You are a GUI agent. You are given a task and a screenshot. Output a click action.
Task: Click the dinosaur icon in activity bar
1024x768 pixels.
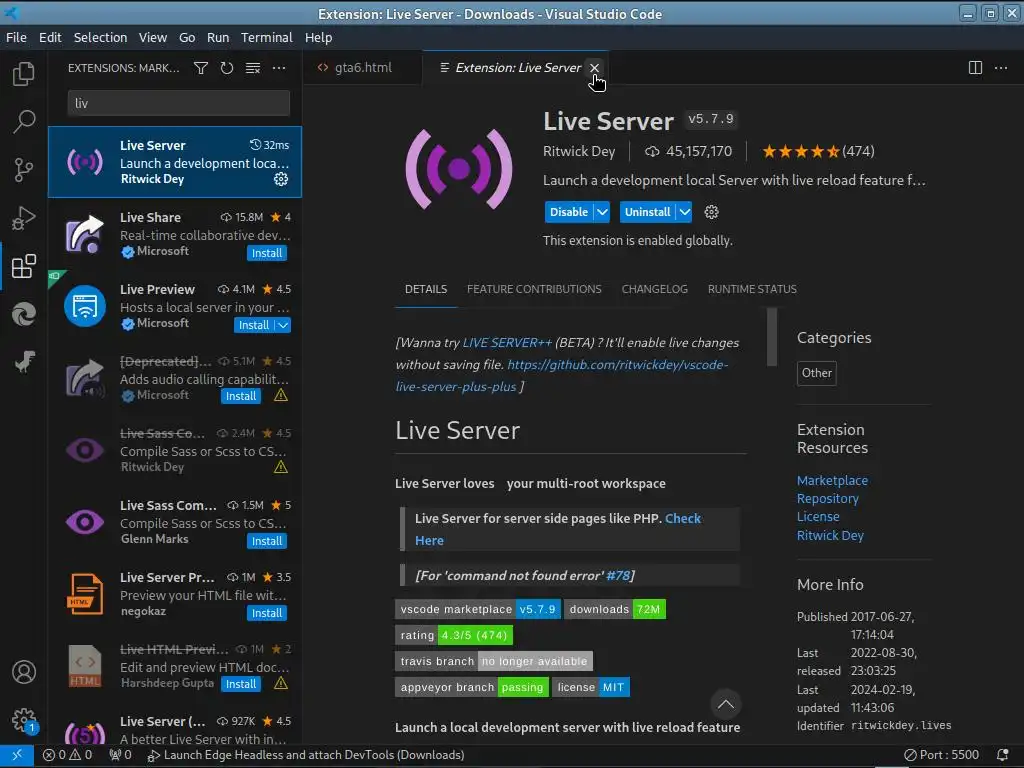(24, 362)
